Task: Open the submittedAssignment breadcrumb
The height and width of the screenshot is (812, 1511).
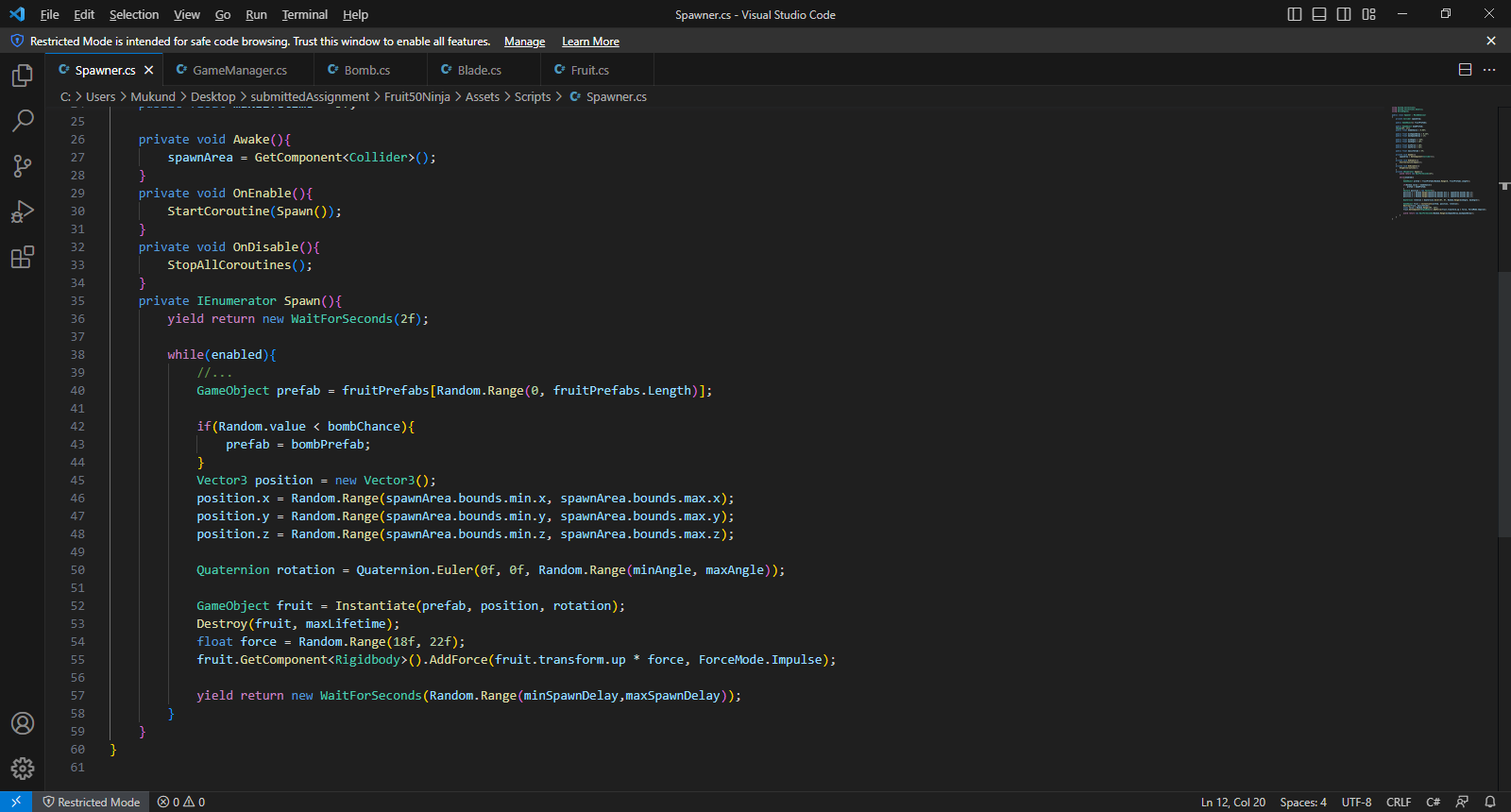Action: (x=310, y=96)
